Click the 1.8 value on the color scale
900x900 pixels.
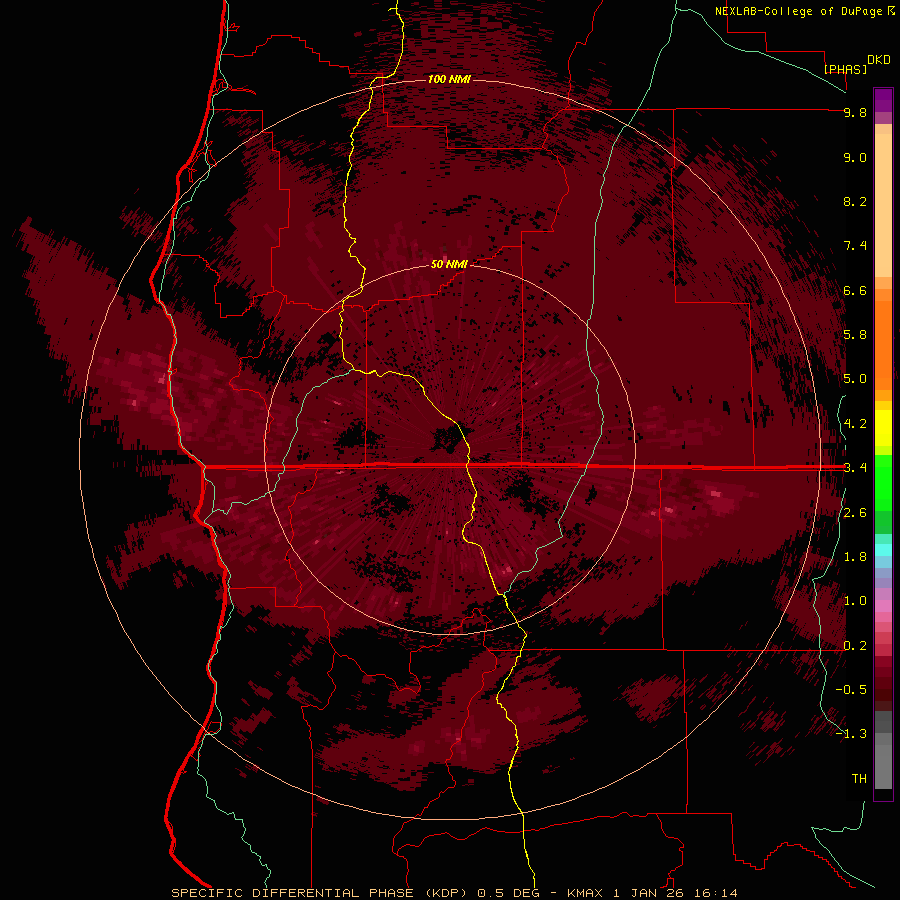click(x=855, y=557)
